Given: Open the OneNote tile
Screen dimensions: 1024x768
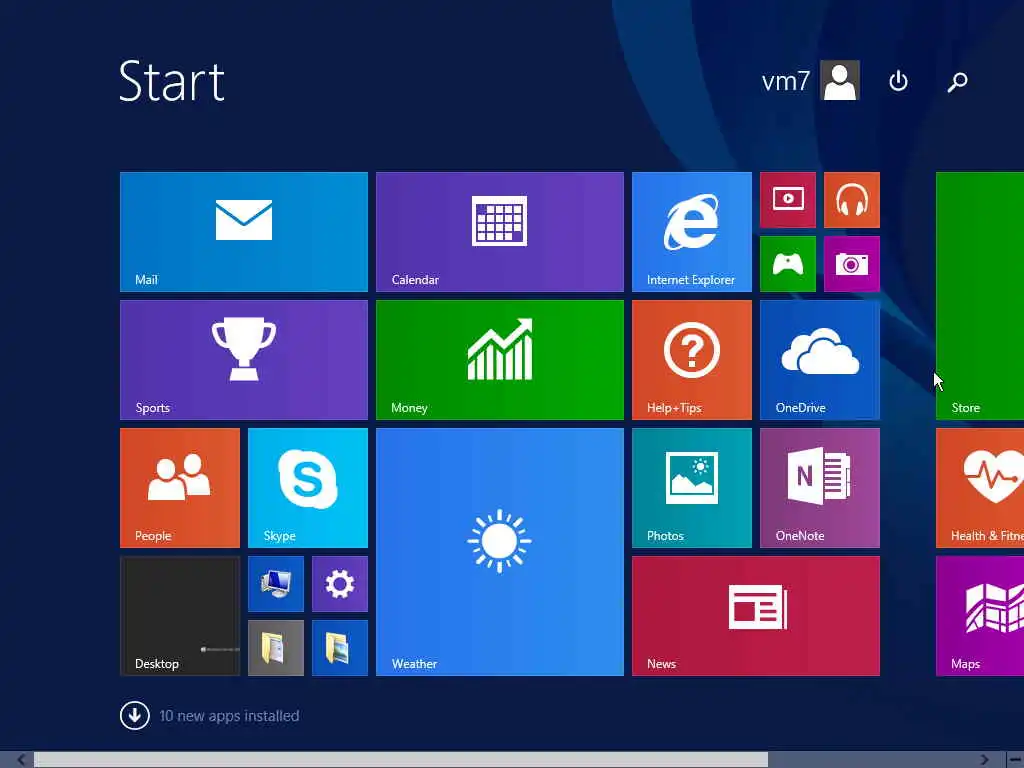Looking at the screenshot, I should coord(820,488).
